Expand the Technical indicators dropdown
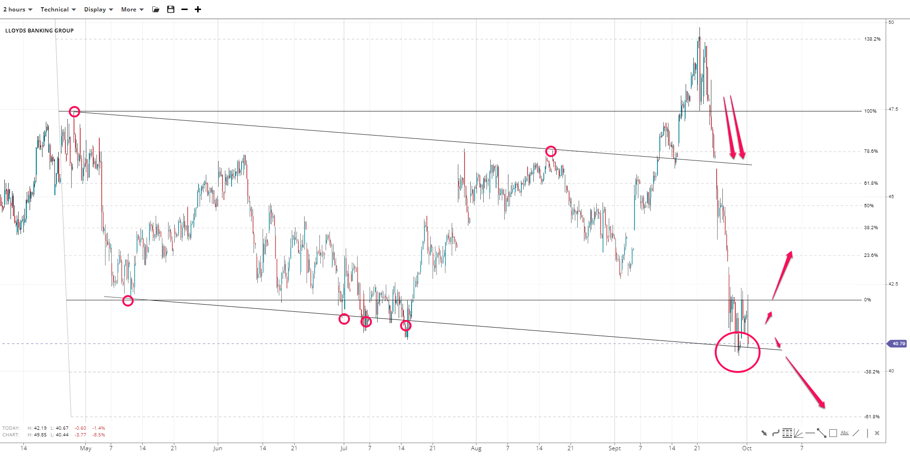 coord(57,9)
